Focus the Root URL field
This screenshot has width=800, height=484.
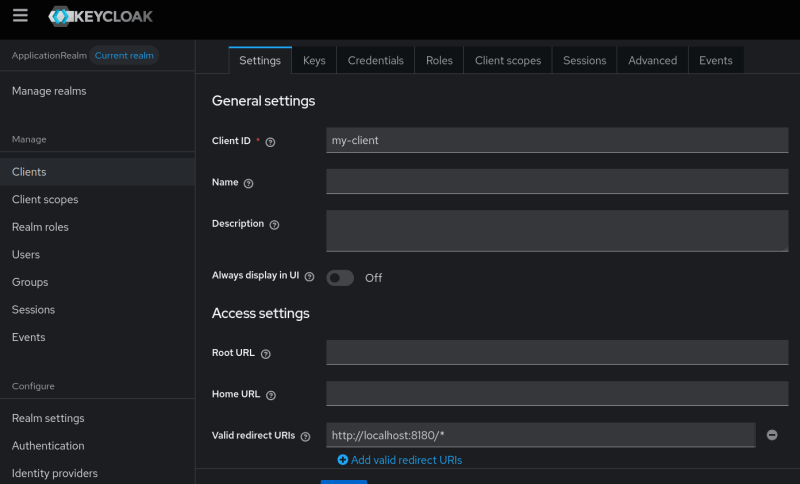click(x=557, y=352)
